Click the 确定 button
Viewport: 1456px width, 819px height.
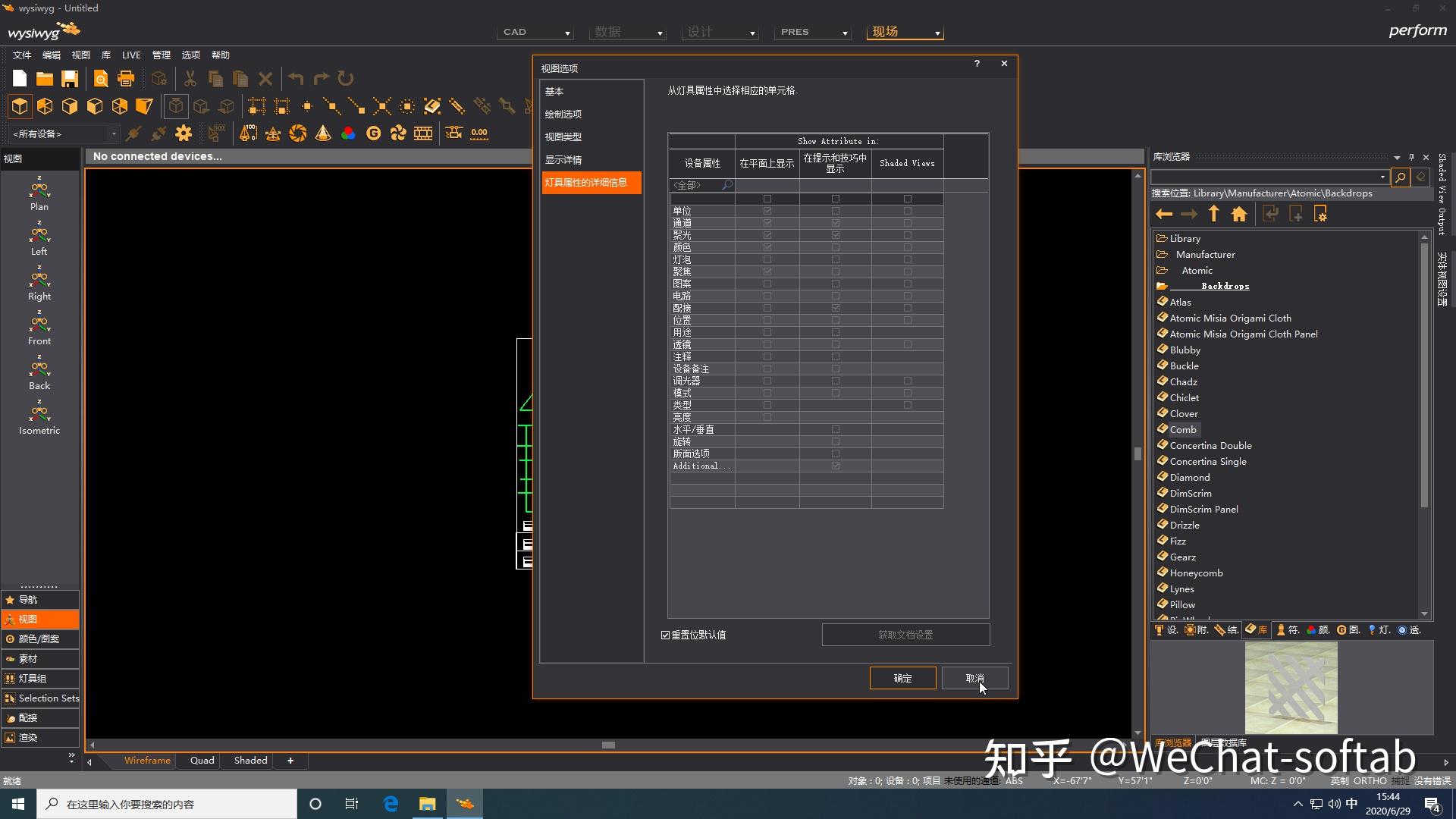coord(902,679)
